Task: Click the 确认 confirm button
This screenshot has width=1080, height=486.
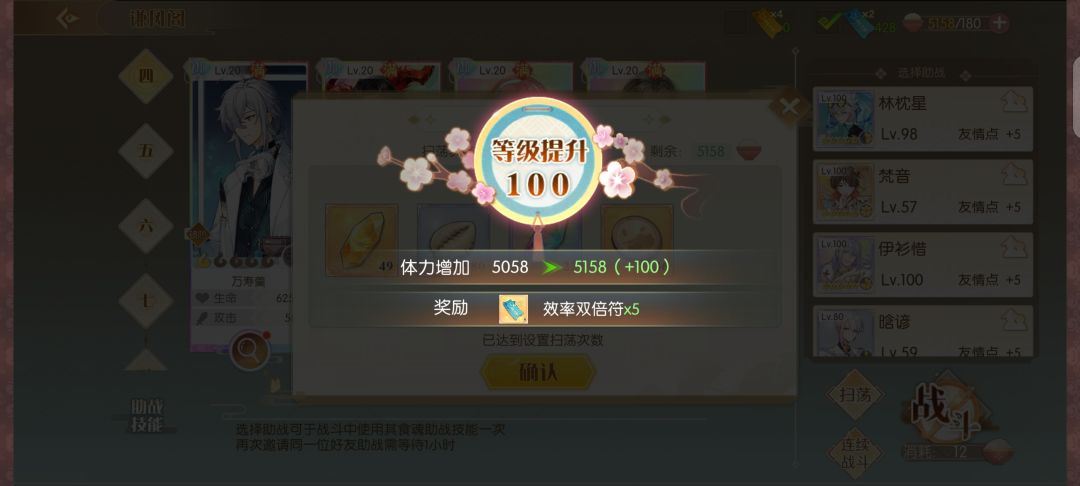Action: (538, 372)
